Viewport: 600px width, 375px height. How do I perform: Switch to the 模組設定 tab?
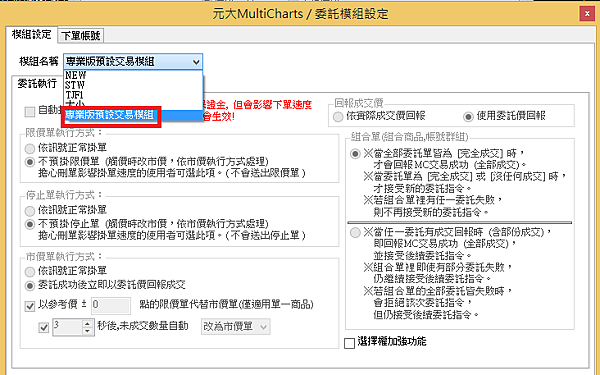pyautogui.click(x=31, y=34)
